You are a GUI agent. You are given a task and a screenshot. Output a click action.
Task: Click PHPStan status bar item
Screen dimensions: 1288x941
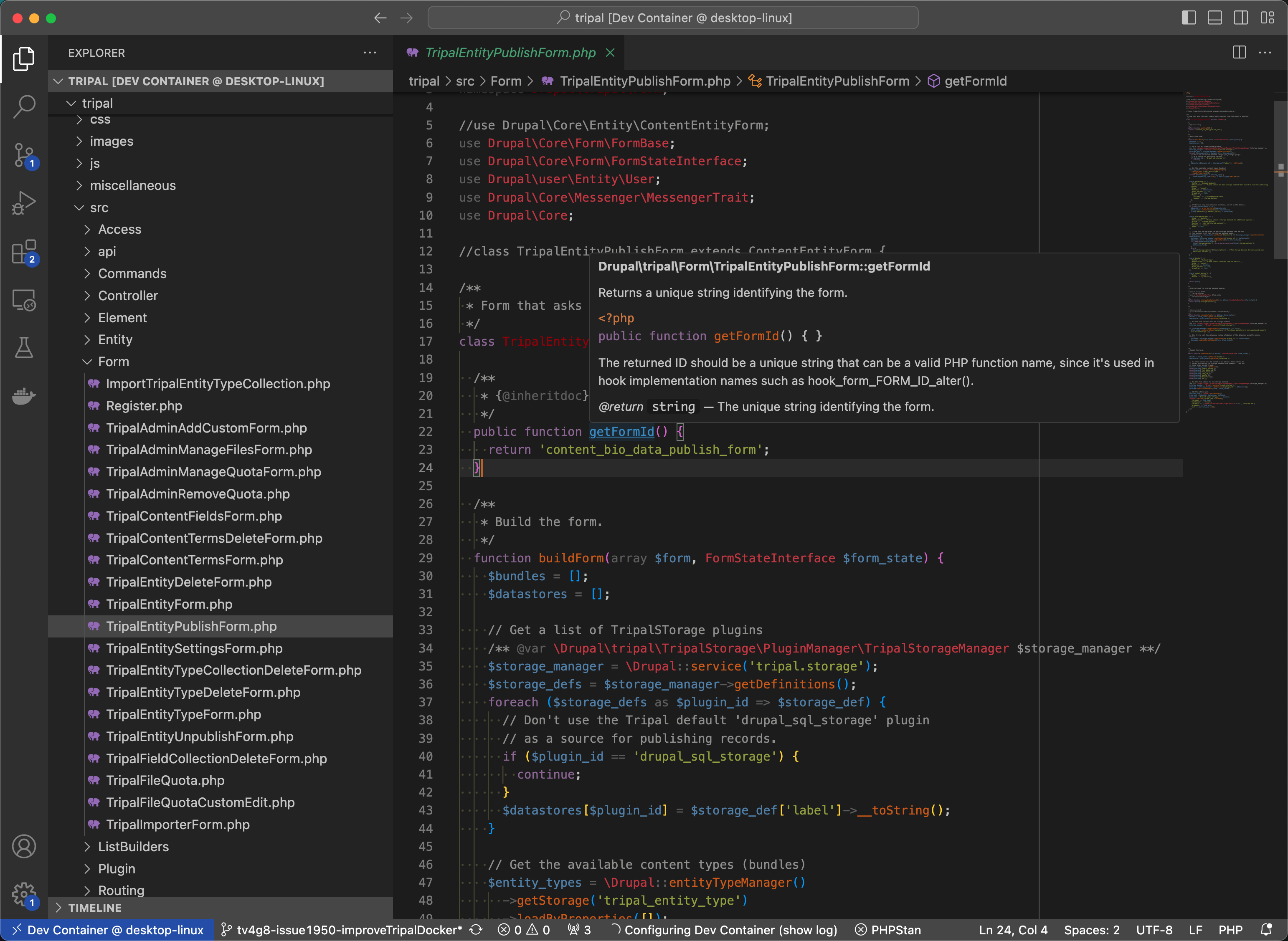888,930
